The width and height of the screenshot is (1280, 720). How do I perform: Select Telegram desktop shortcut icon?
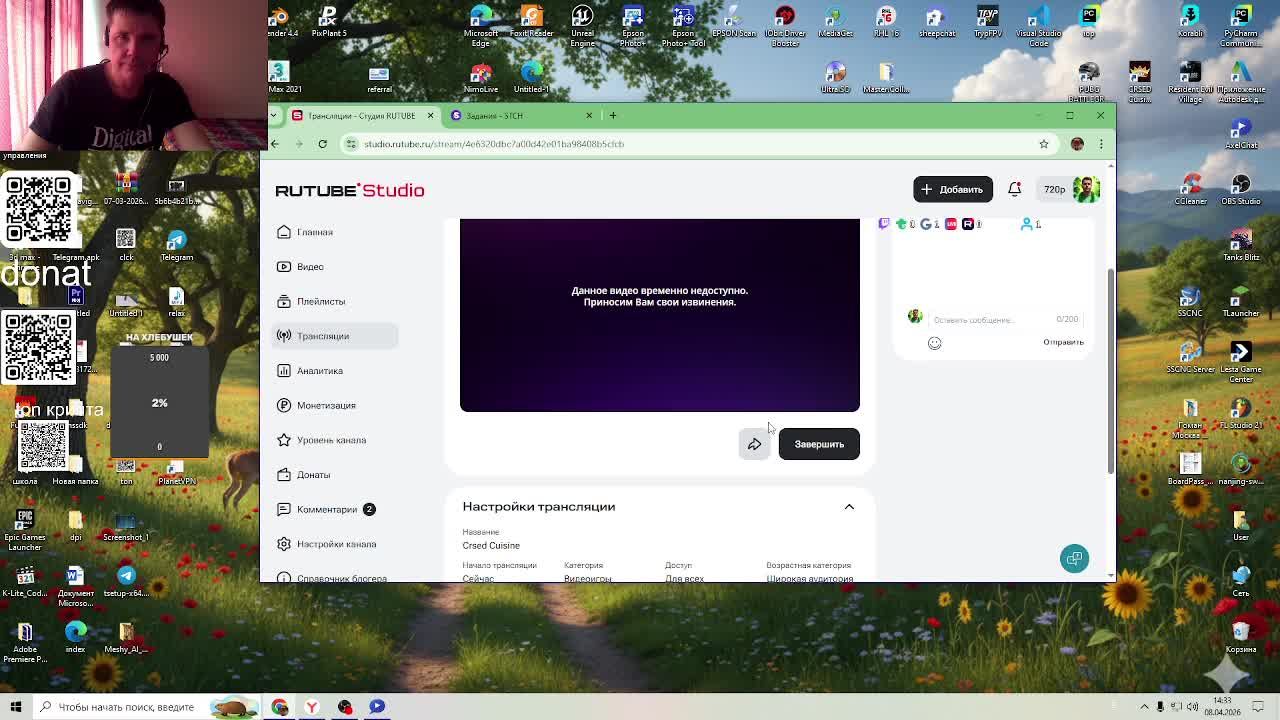pyautogui.click(x=177, y=245)
